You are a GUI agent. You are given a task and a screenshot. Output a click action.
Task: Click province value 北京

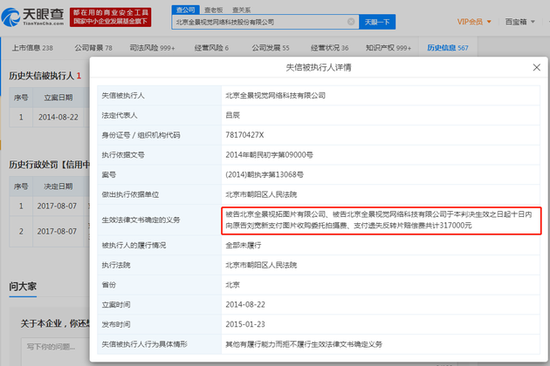233,285
